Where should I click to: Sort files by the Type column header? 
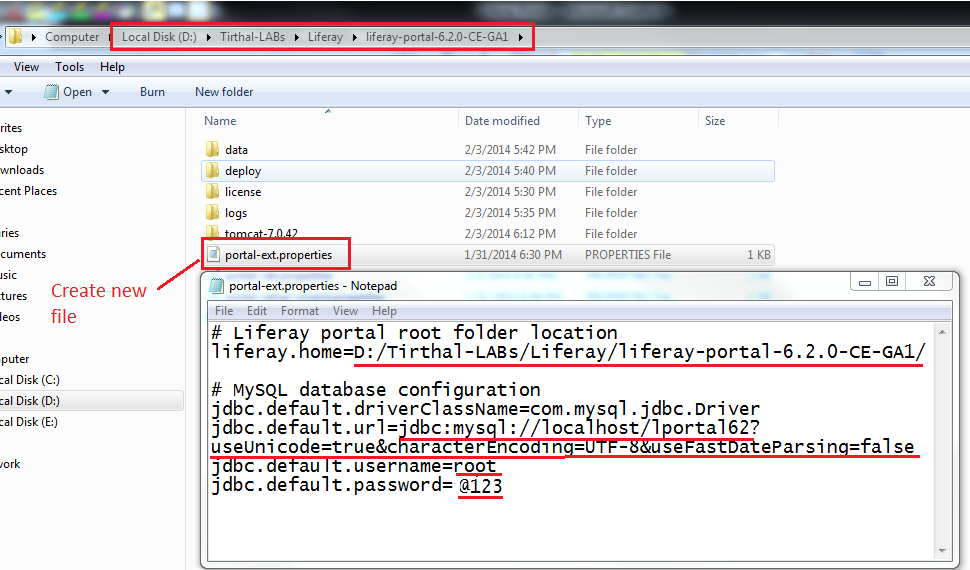point(598,121)
